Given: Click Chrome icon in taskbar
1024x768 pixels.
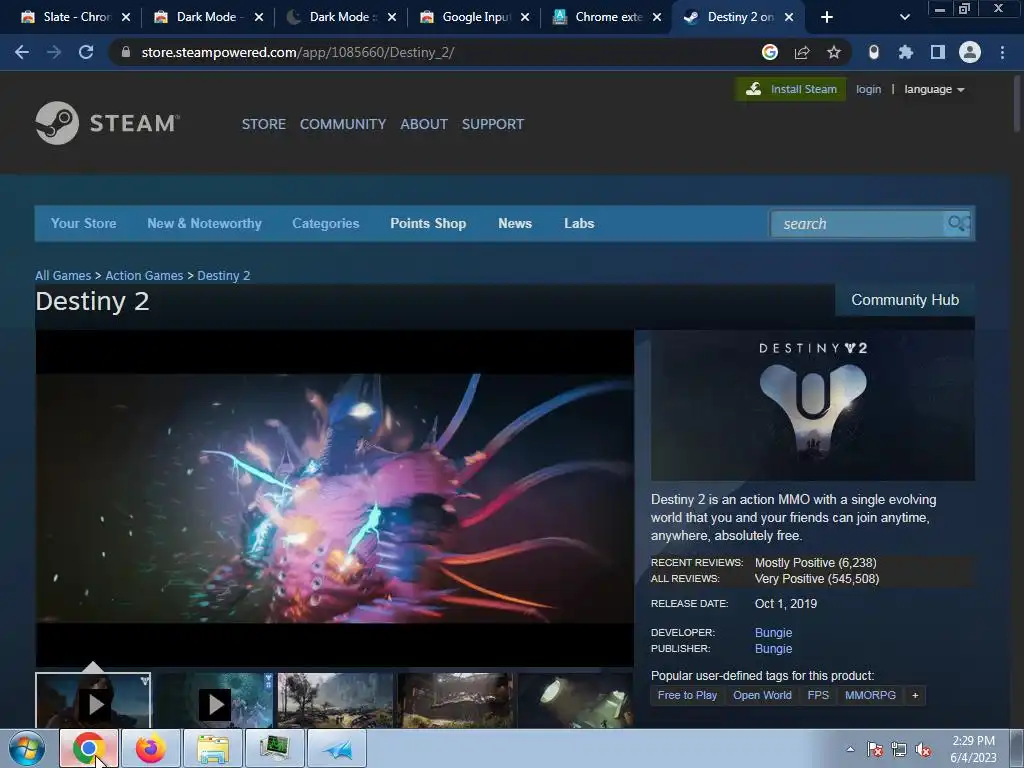Looking at the screenshot, I should (89, 748).
